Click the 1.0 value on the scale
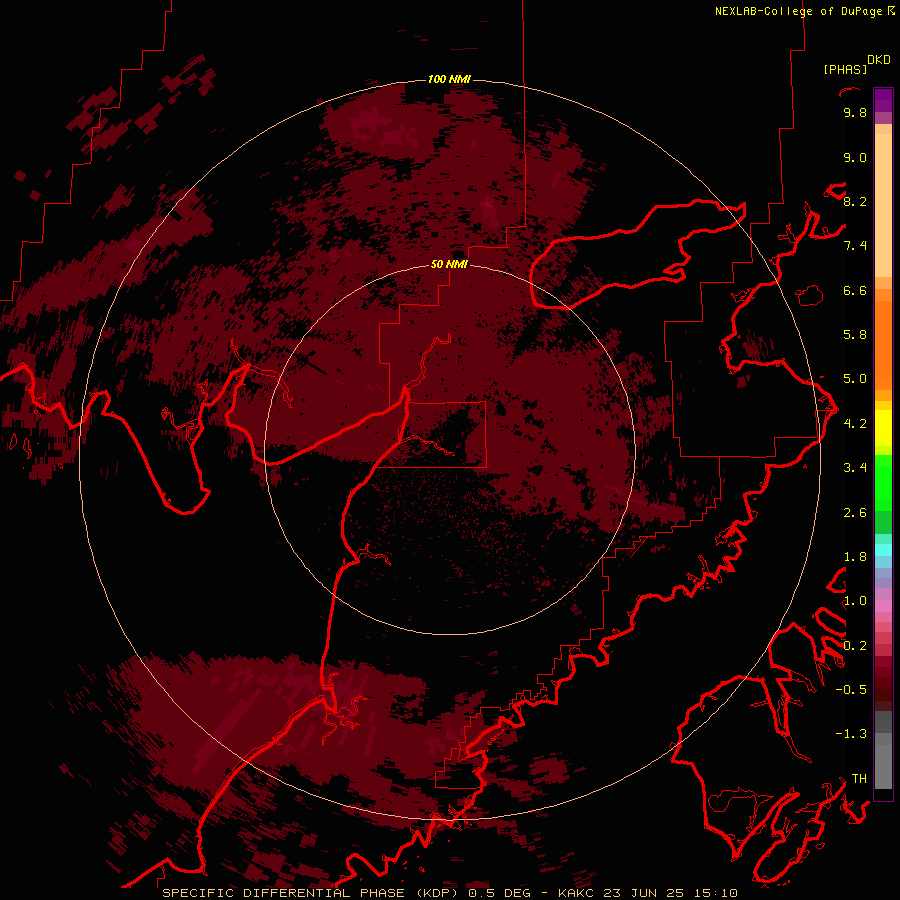 coord(855,601)
